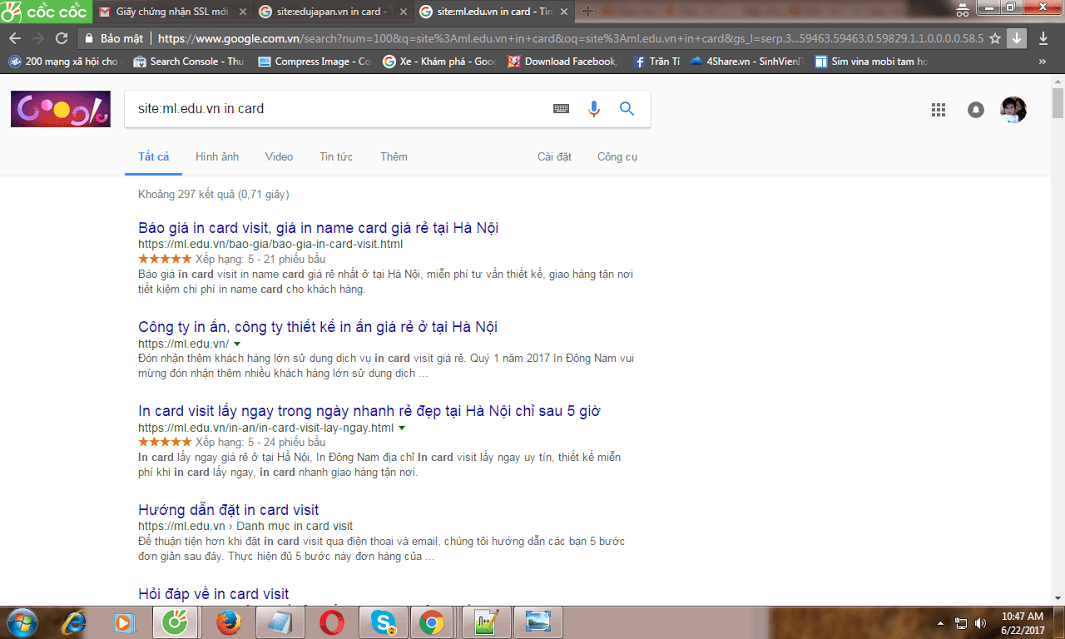Select the 'Tất cả' search tab
The height and width of the screenshot is (639, 1065).
pos(154,157)
